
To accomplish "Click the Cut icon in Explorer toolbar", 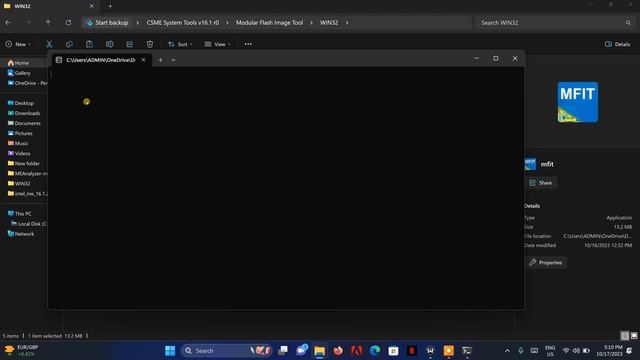I will point(49,44).
